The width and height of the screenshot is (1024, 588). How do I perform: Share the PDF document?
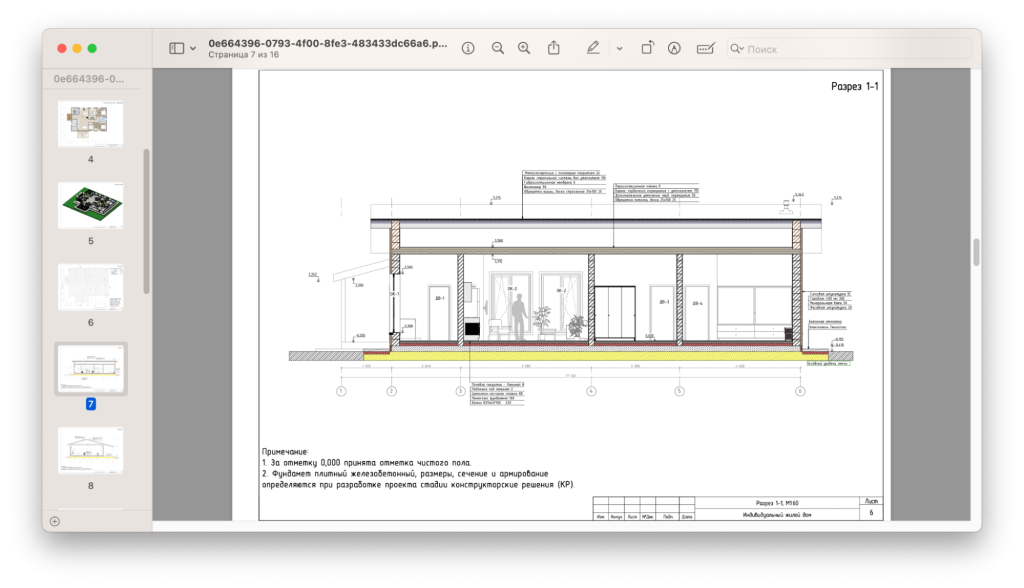coord(554,47)
